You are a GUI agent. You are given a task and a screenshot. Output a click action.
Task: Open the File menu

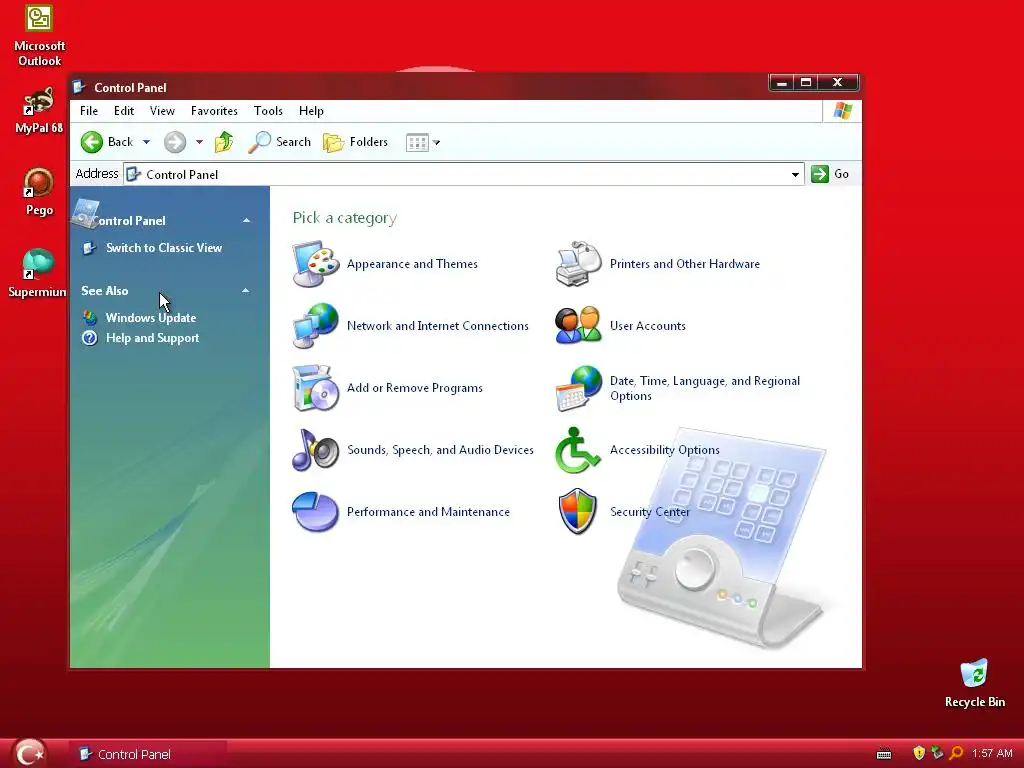[89, 111]
